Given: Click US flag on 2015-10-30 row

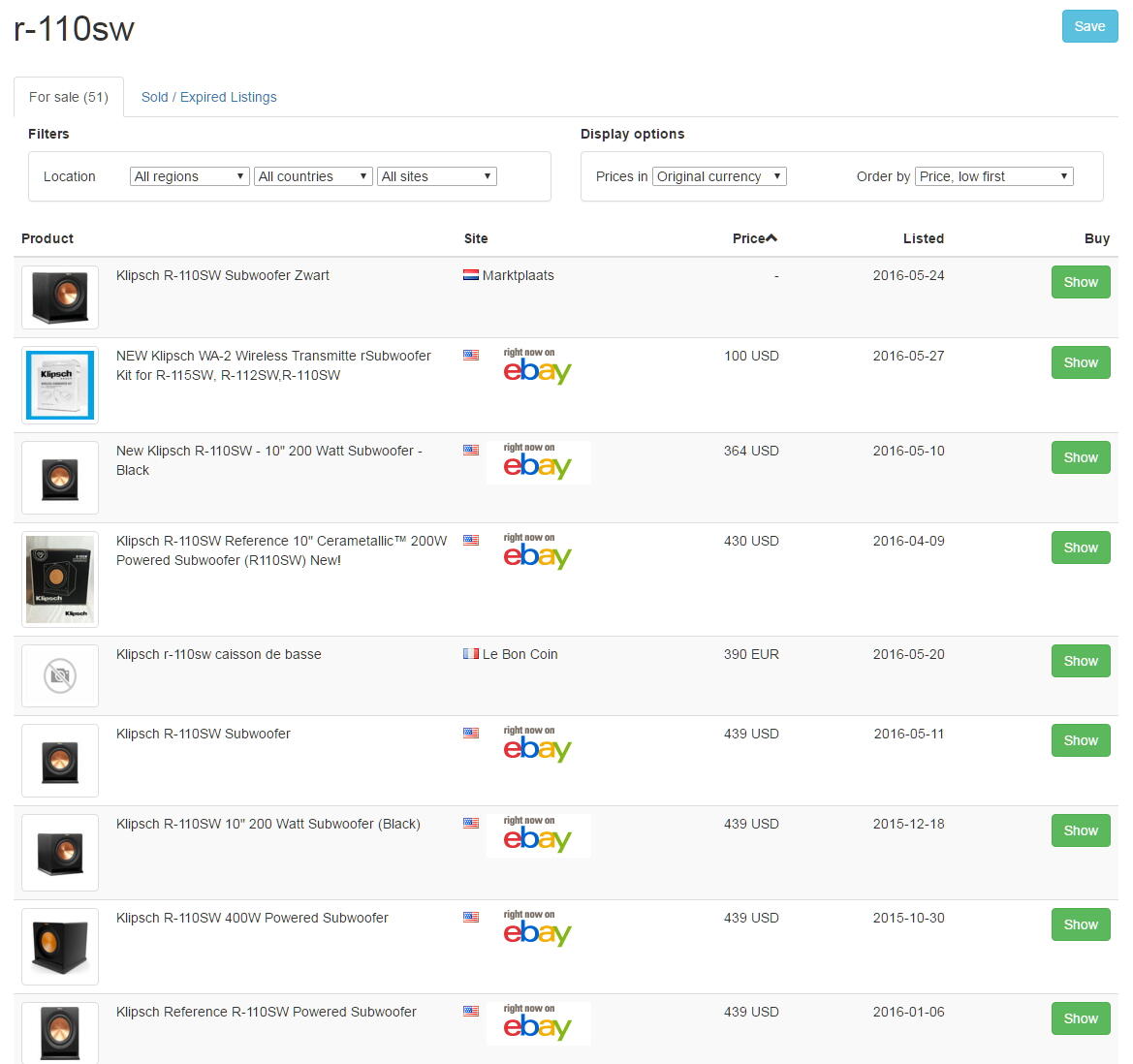Looking at the screenshot, I should tap(470, 918).
